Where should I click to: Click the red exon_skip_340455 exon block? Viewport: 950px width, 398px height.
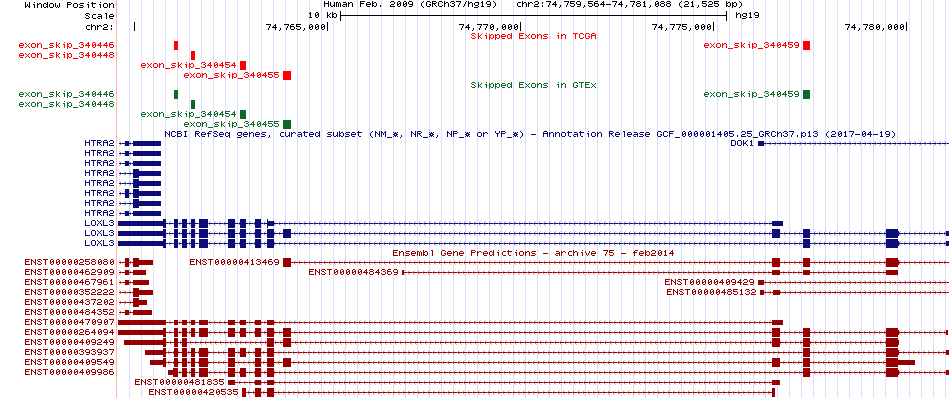pos(287,75)
